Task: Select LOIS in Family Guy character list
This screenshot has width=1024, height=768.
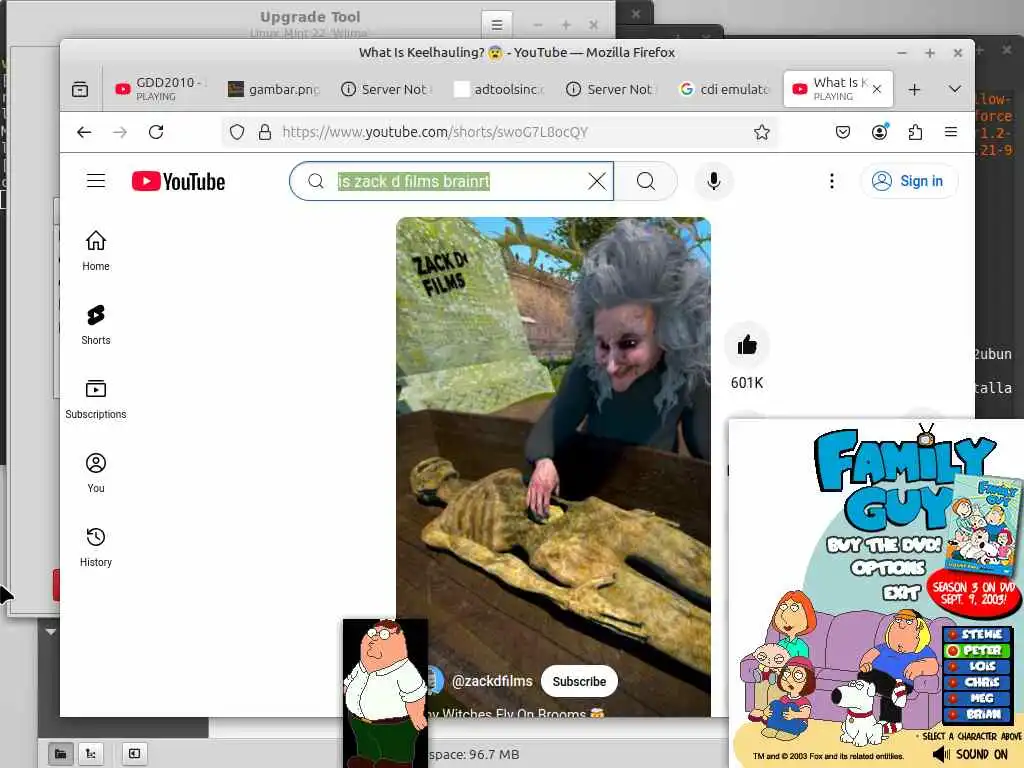Action: (x=977, y=666)
